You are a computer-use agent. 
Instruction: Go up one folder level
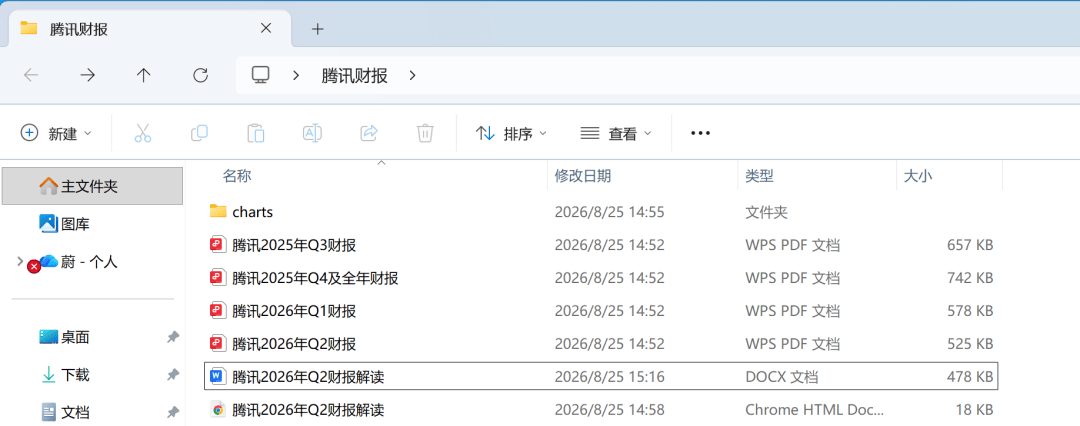click(x=143, y=75)
